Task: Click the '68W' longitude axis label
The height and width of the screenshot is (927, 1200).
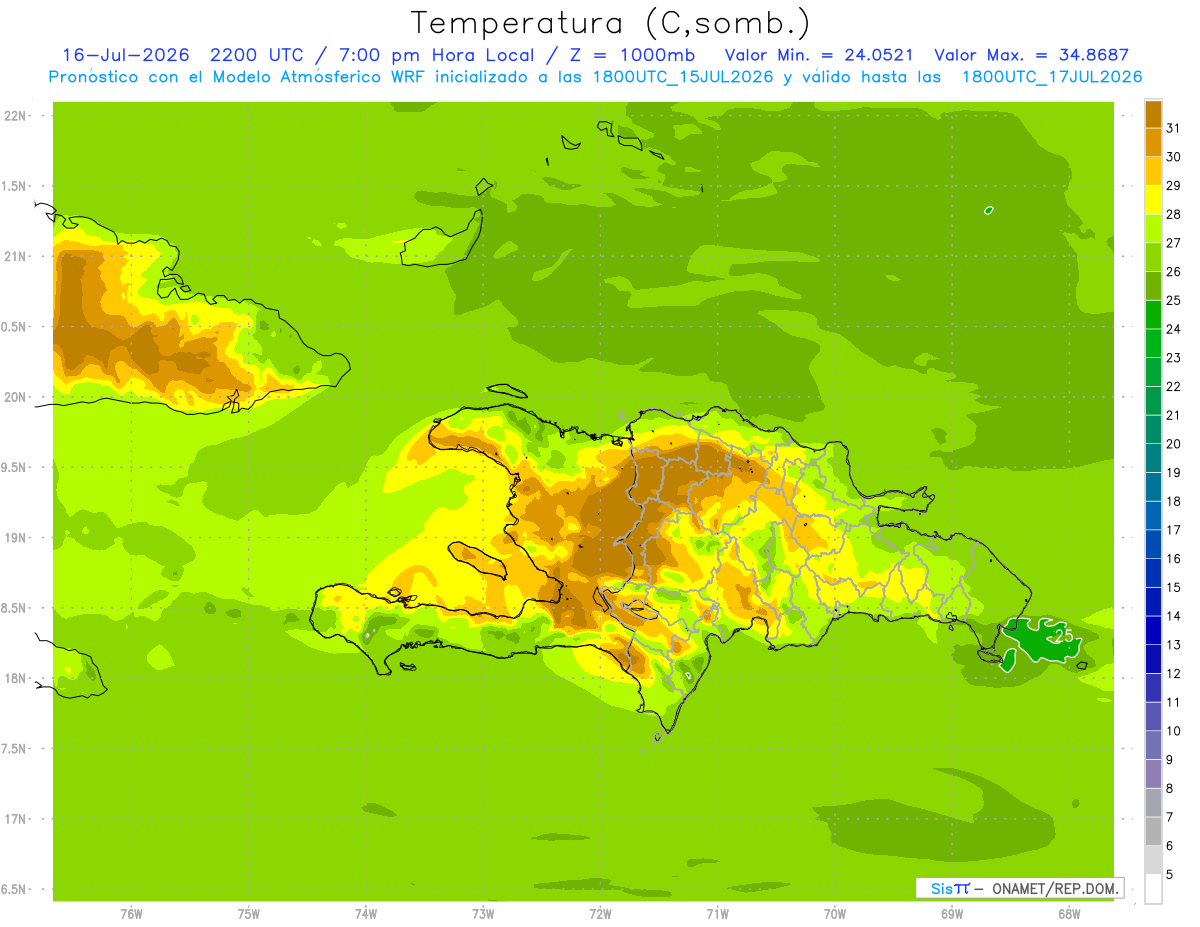Action: [x=1069, y=913]
